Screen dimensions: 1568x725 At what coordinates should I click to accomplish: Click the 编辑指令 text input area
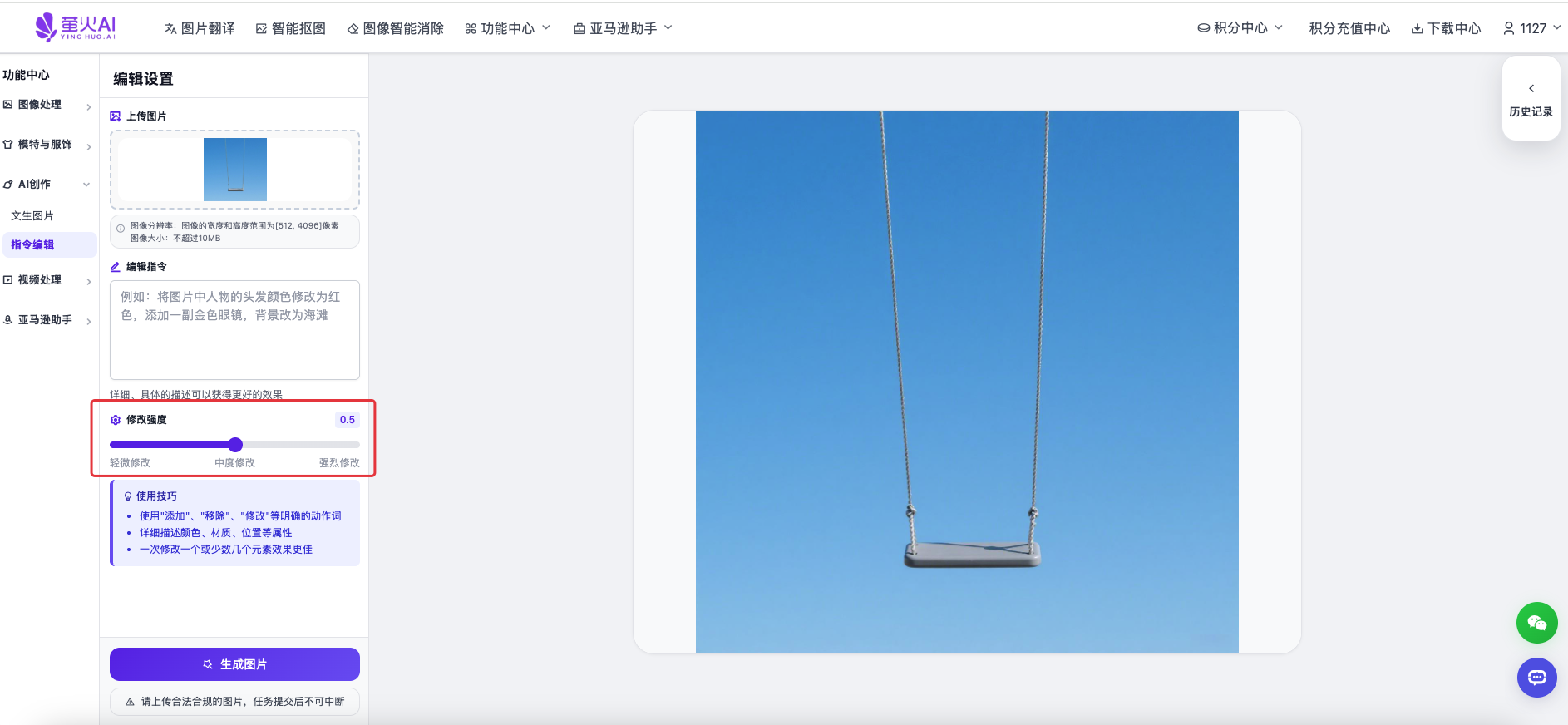point(234,330)
